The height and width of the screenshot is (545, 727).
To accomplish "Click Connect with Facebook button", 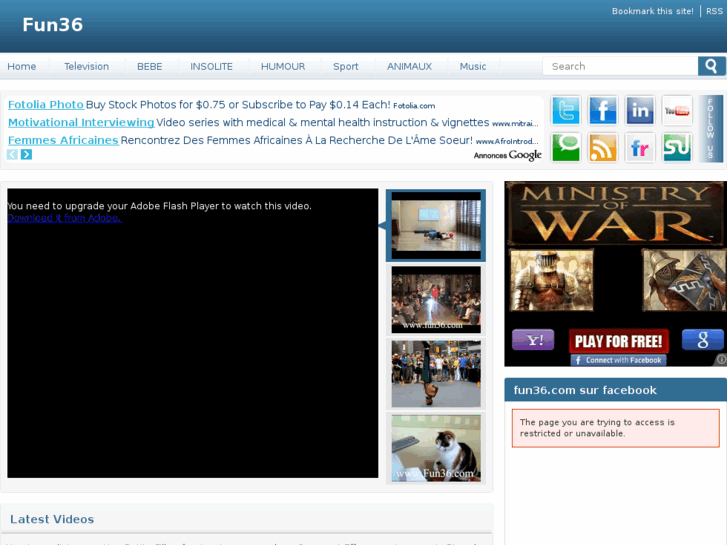I will point(619,360).
